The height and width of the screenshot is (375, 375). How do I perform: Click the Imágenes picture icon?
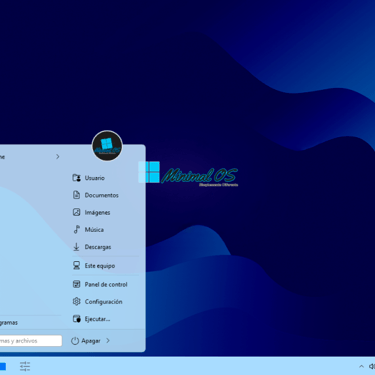77,212
